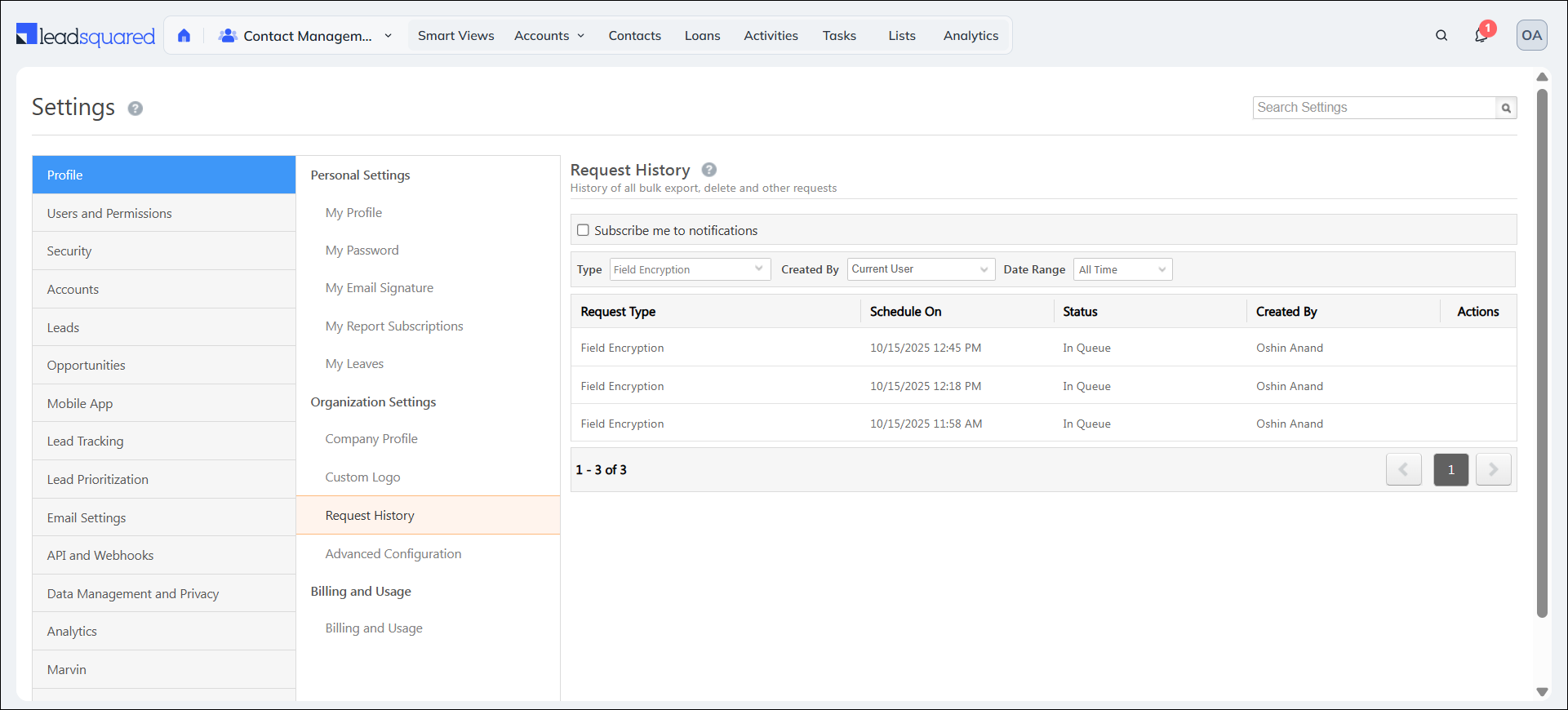
Task: Open the Type dropdown showing Field Encryption
Action: pyautogui.click(x=690, y=269)
